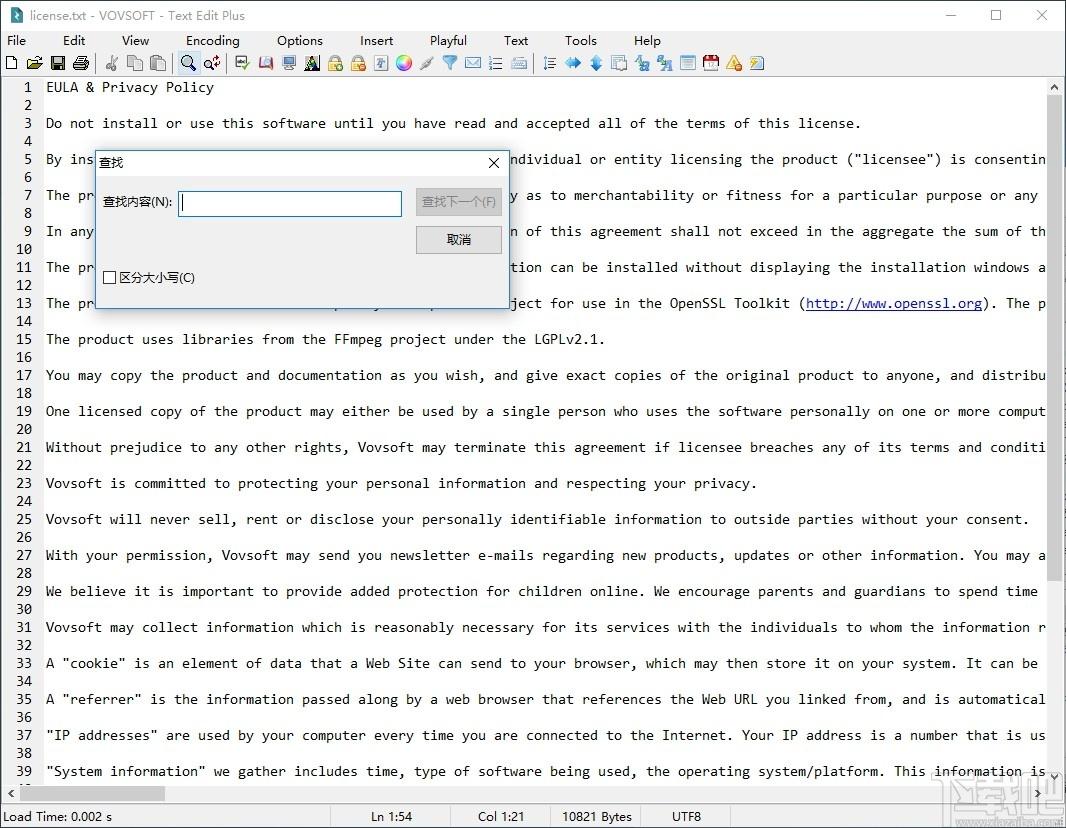The height and width of the screenshot is (828, 1066).
Task: Click the FFmpeg LGPLv2.1 text line
Action: tap(325, 339)
